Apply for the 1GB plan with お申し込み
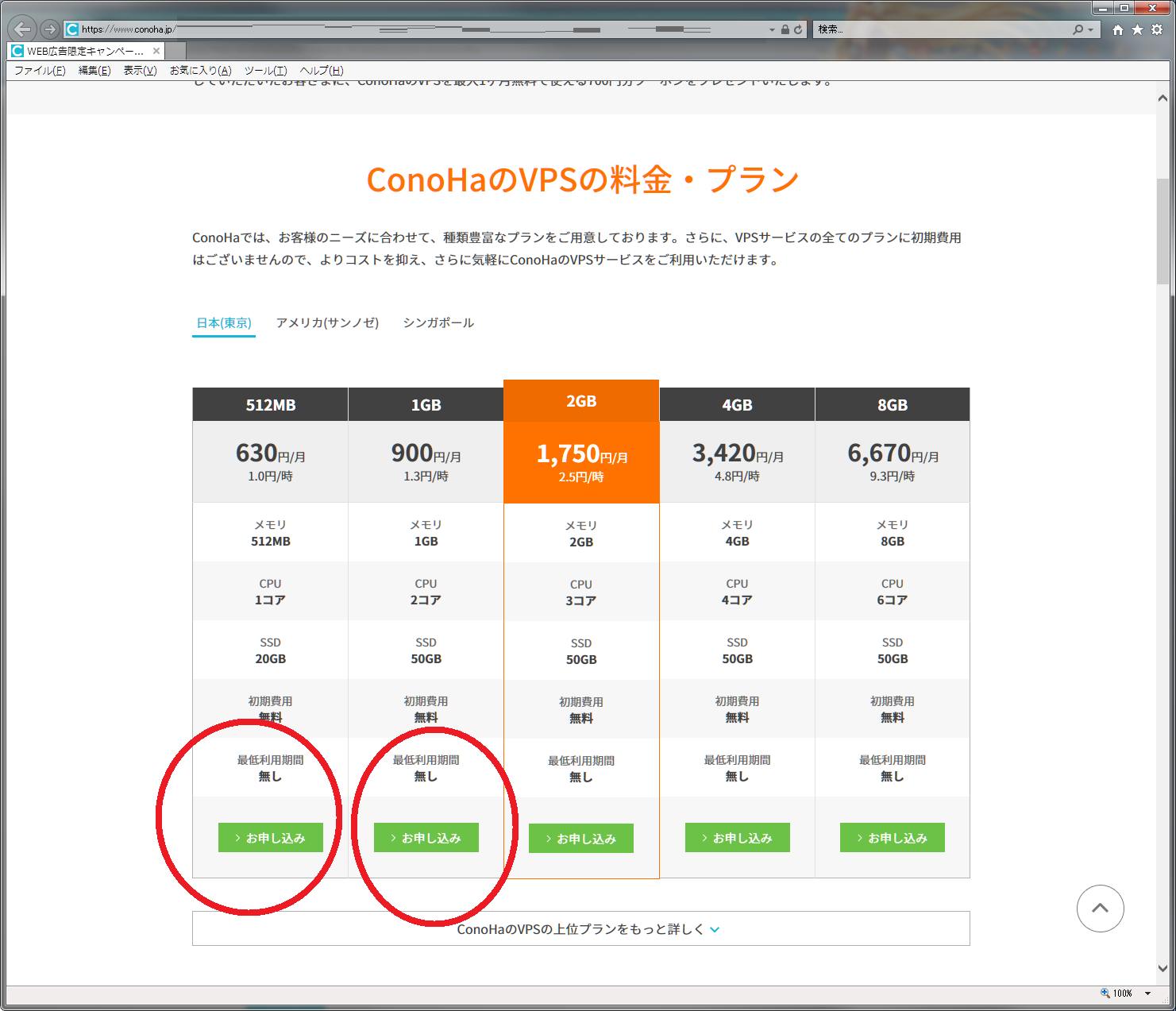 426,838
